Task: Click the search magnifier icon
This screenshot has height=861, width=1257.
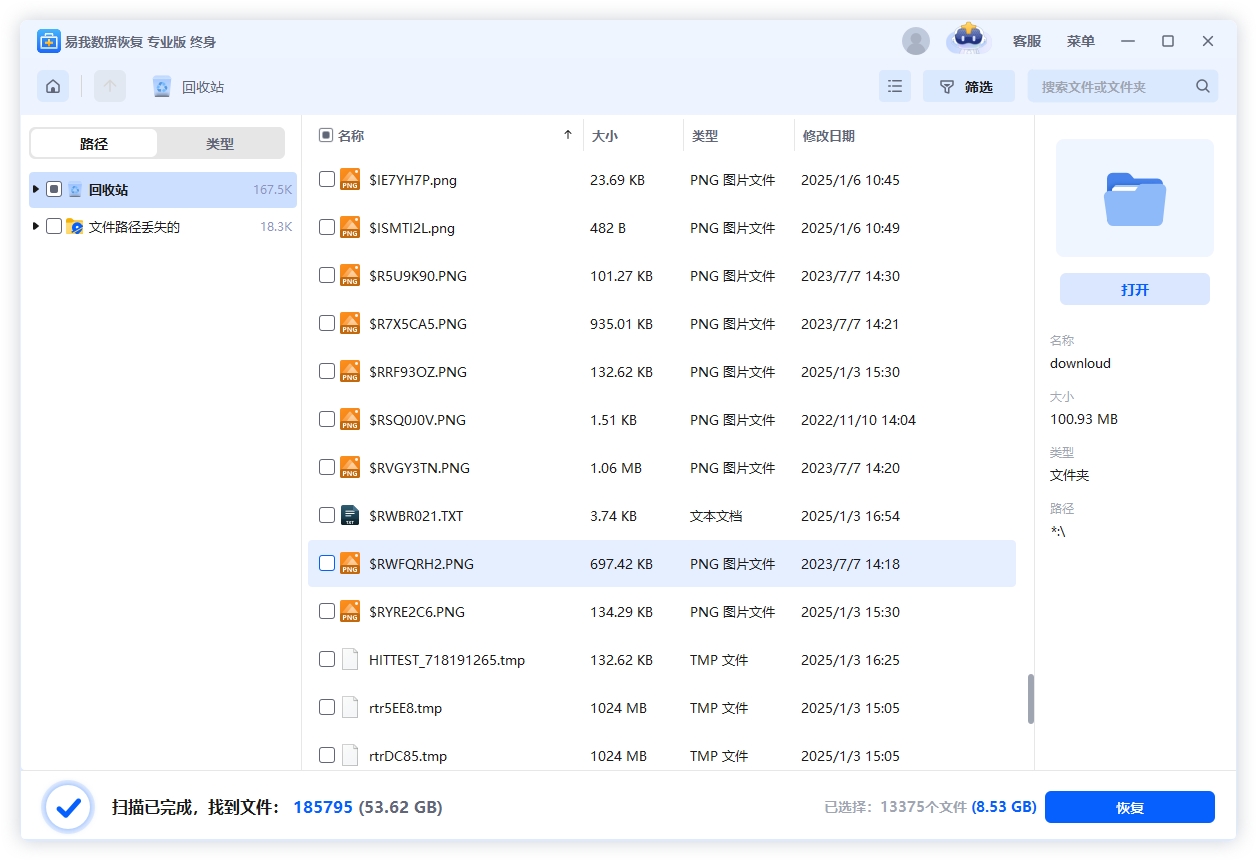Action: tap(1203, 87)
